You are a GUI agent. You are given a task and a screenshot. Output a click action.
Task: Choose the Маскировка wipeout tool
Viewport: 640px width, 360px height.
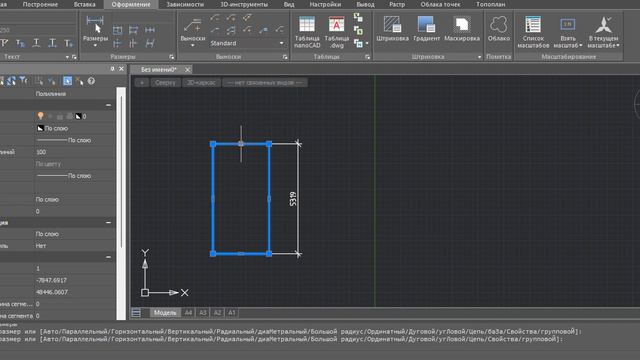coord(462,29)
